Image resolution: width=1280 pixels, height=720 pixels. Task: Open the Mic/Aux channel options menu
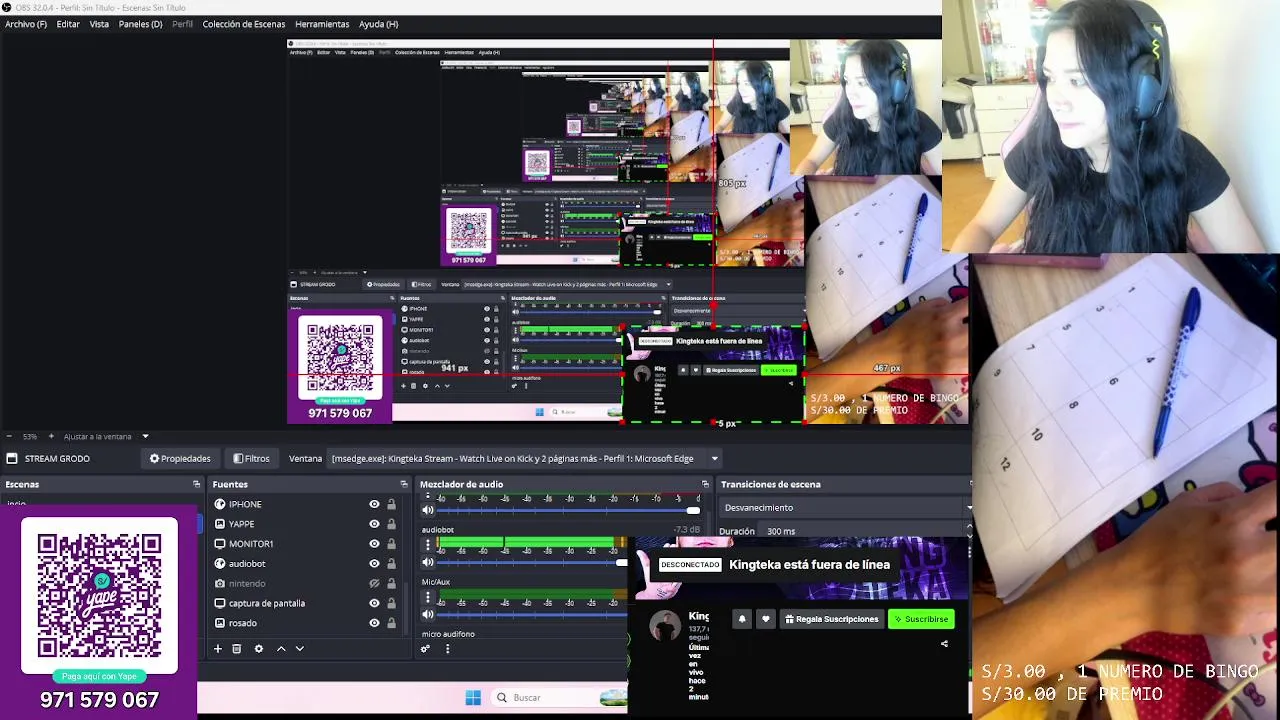pyautogui.click(x=428, y=597)
